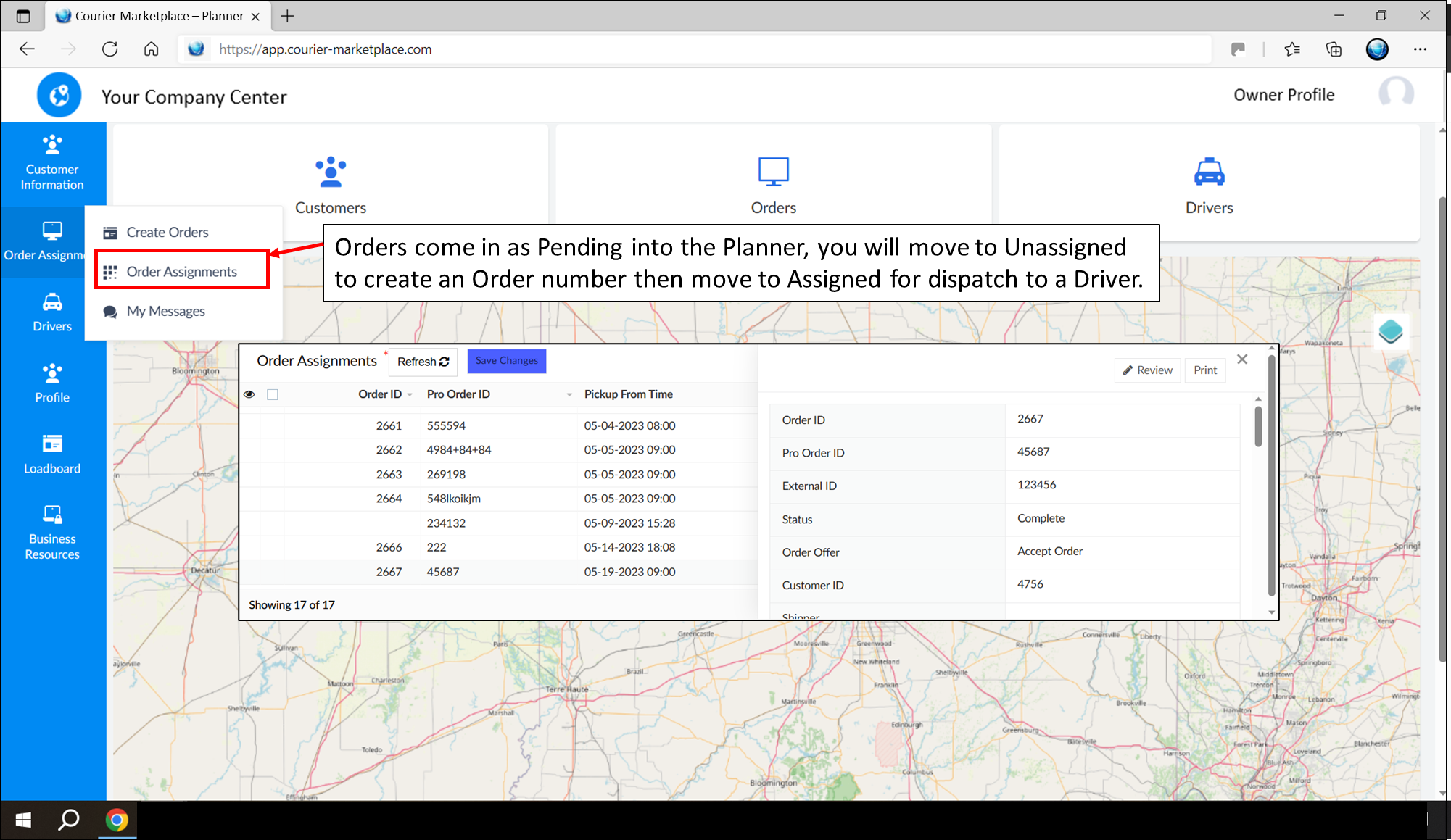
Task: Click the Save Changes button
Action: pyautogui.click(x=507, y=361)
